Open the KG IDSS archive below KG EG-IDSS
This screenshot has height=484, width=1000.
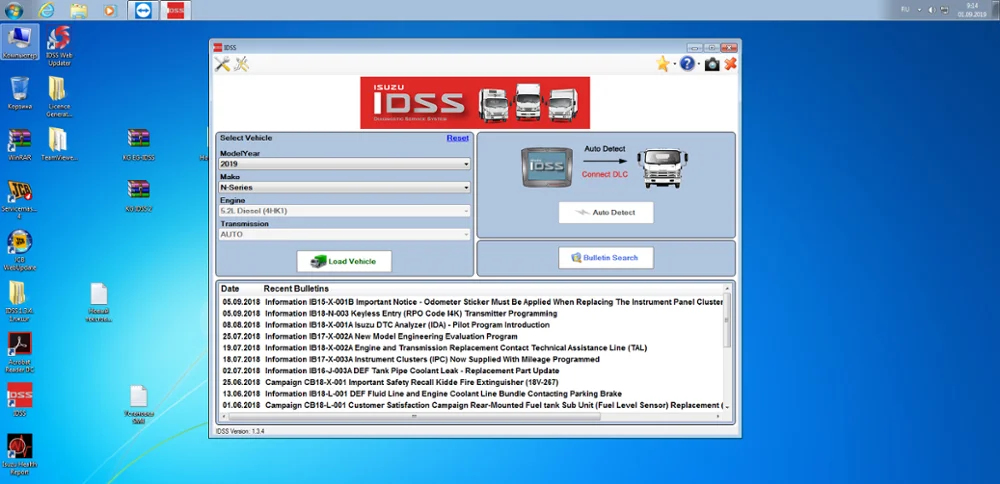pos(138,196)
